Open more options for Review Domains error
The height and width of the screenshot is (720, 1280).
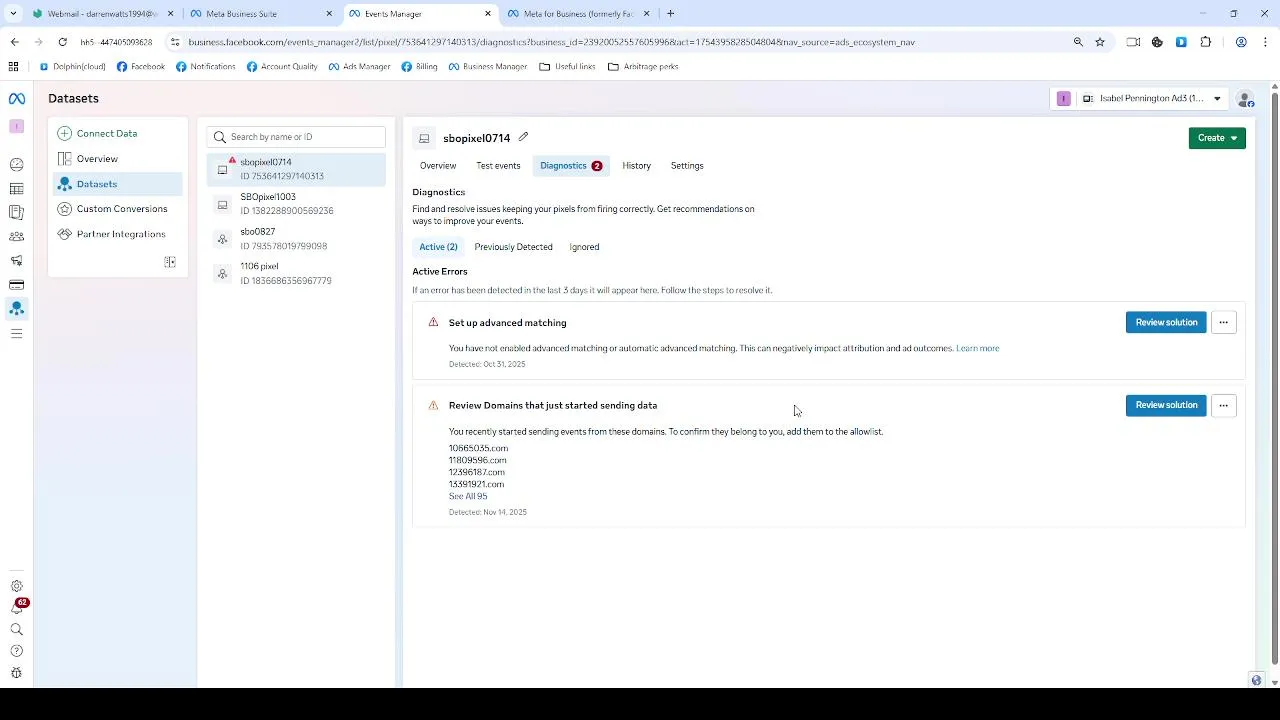(x=1223, y=405)
